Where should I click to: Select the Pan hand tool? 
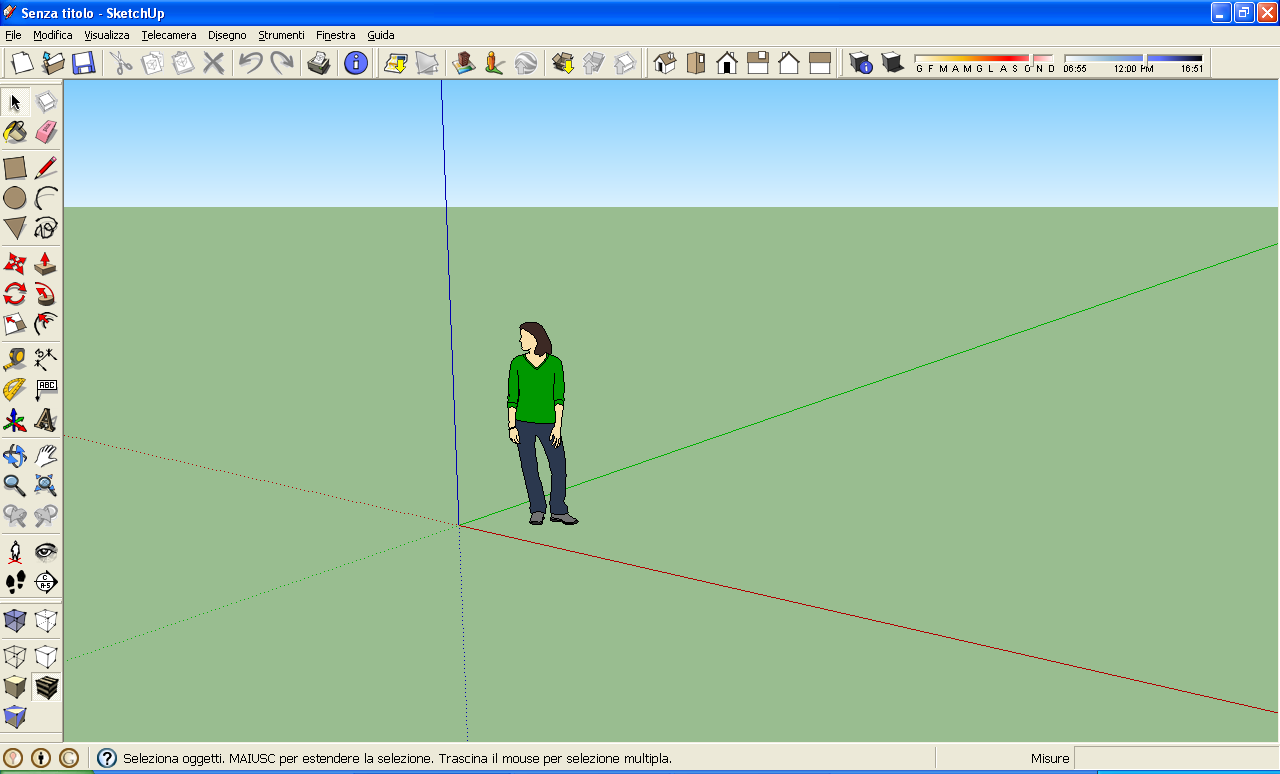coord(46,456)
